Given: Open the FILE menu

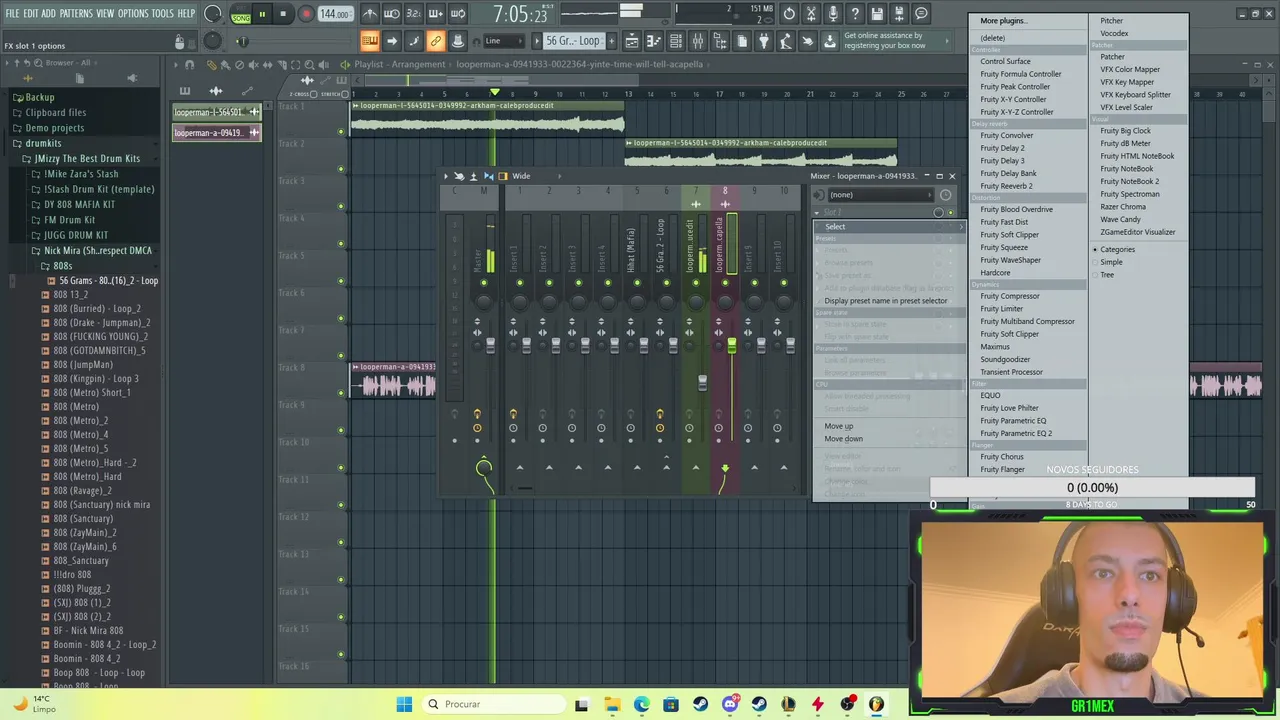Looking at the screenshot, I should point(12,14).
